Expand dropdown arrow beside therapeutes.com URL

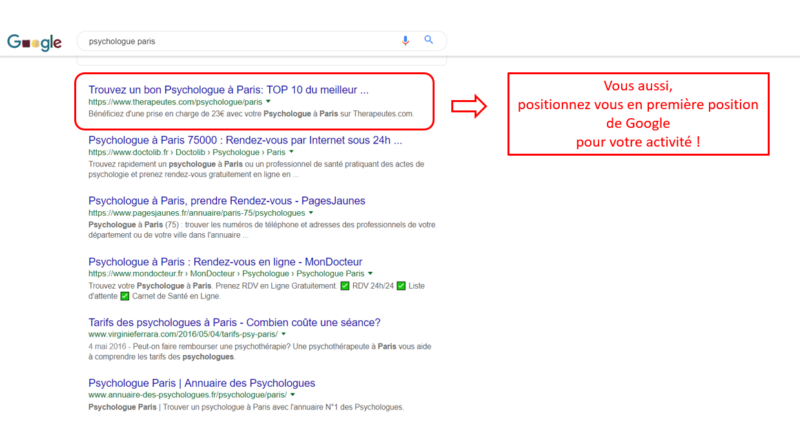coord(268,102)
